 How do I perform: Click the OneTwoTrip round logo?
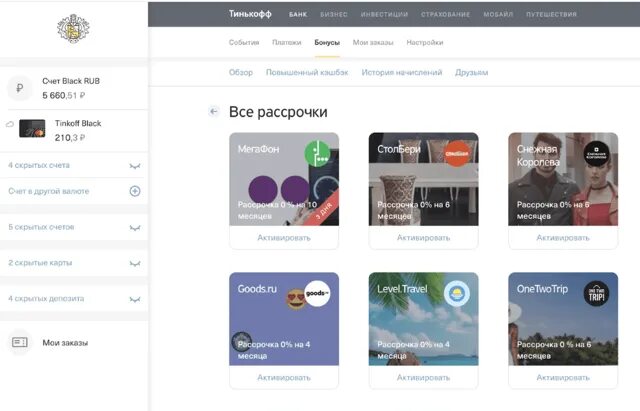click(596, 293)
